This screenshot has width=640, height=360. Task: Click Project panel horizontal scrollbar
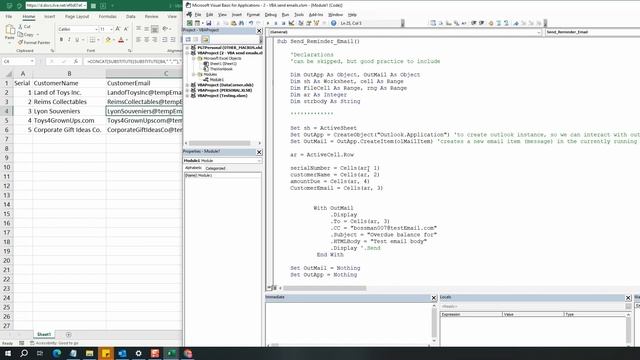click(220, 143)
